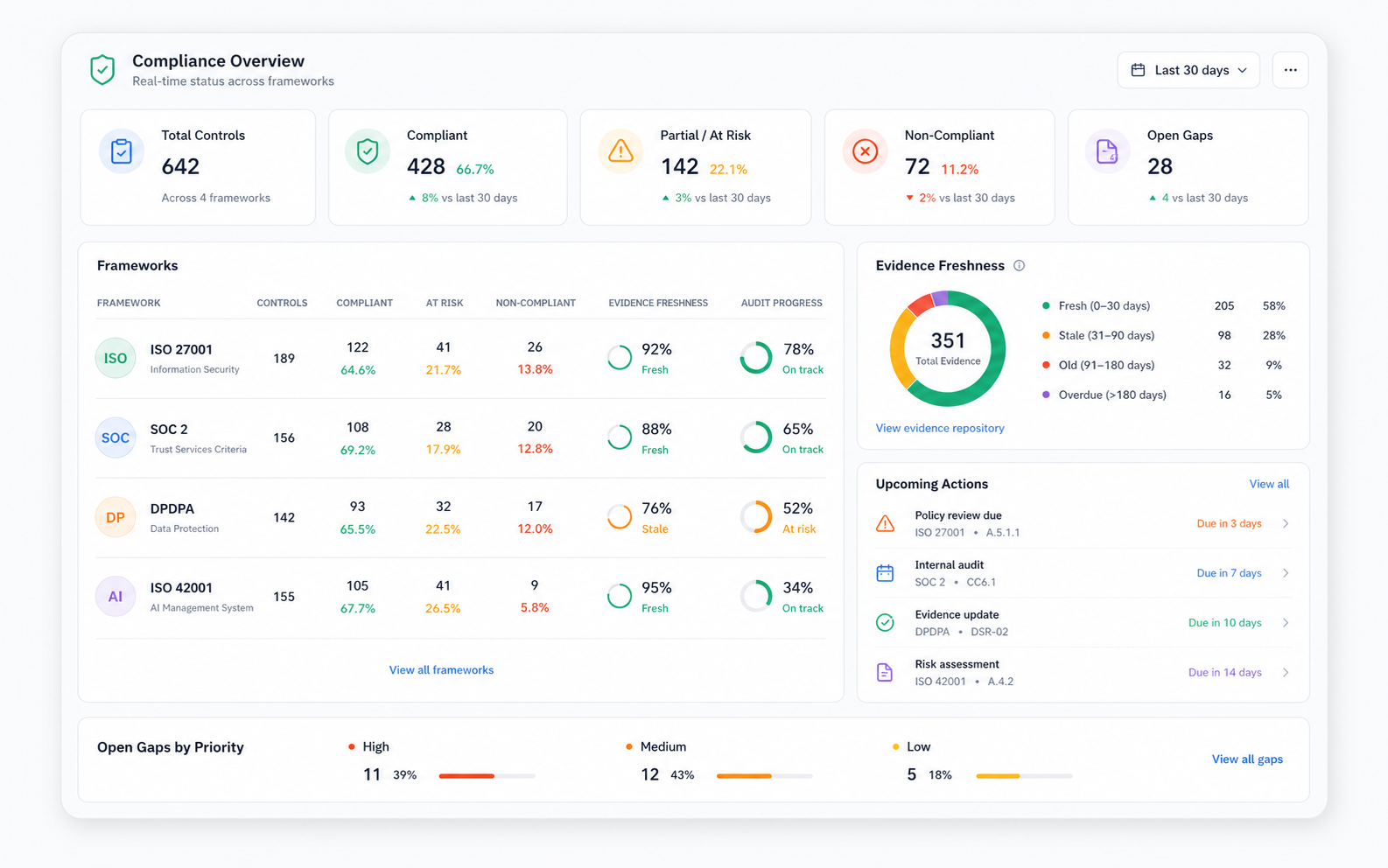Open the View all gaps link
The image size is (1388, 868).
point(1247,759)
